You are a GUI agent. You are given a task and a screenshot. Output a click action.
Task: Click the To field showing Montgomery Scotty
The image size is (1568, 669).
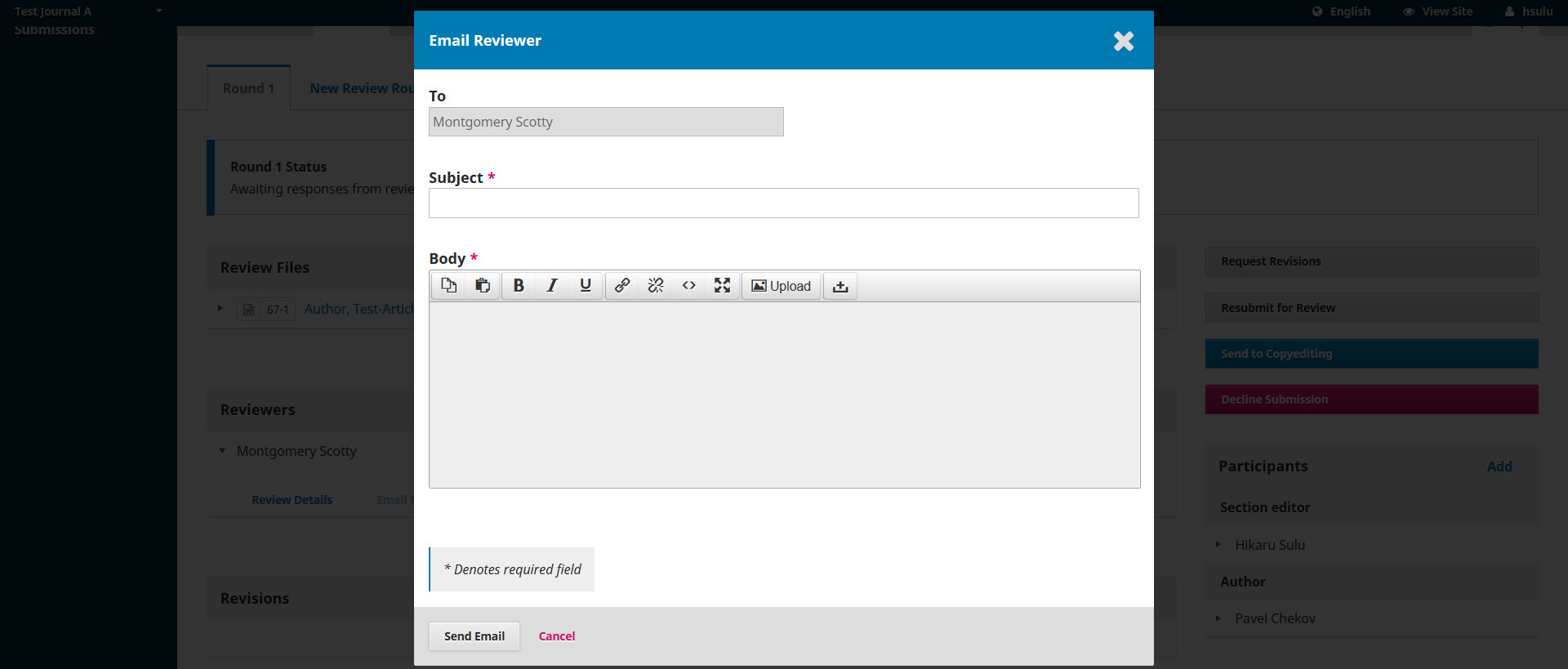[606, 122]
